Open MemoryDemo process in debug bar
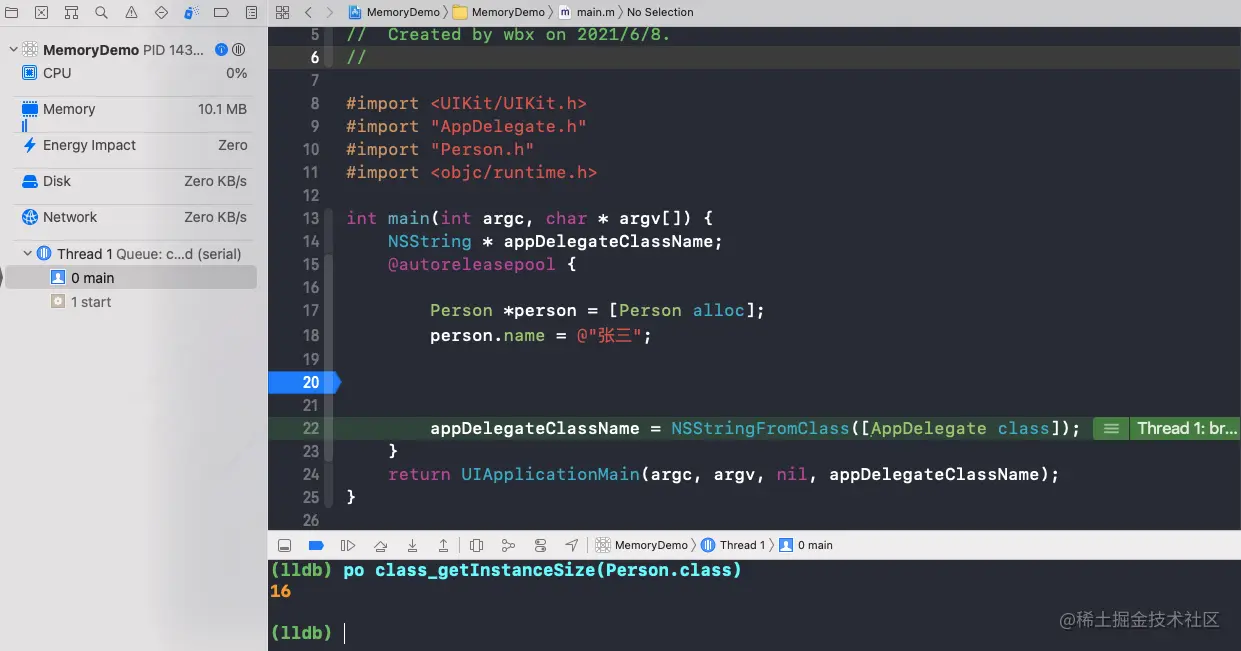Screen dimensions: 1241x651 (x=642, y=545)
